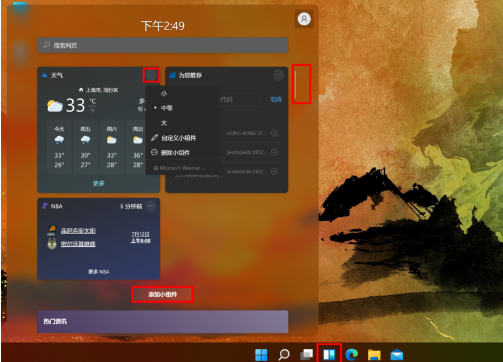Open Windows Start from the taskbar
This screenshot has height=362, width=503.
(261, 354)
